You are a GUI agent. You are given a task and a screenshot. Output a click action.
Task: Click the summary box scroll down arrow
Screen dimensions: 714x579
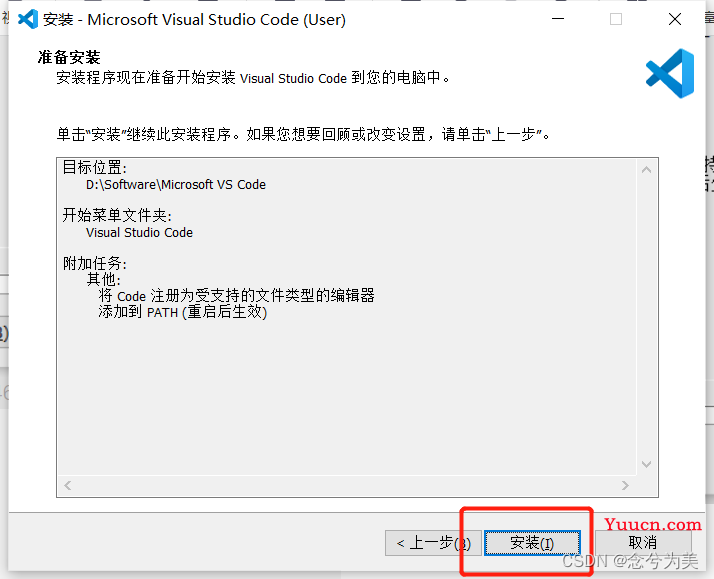tap(646, 464)
